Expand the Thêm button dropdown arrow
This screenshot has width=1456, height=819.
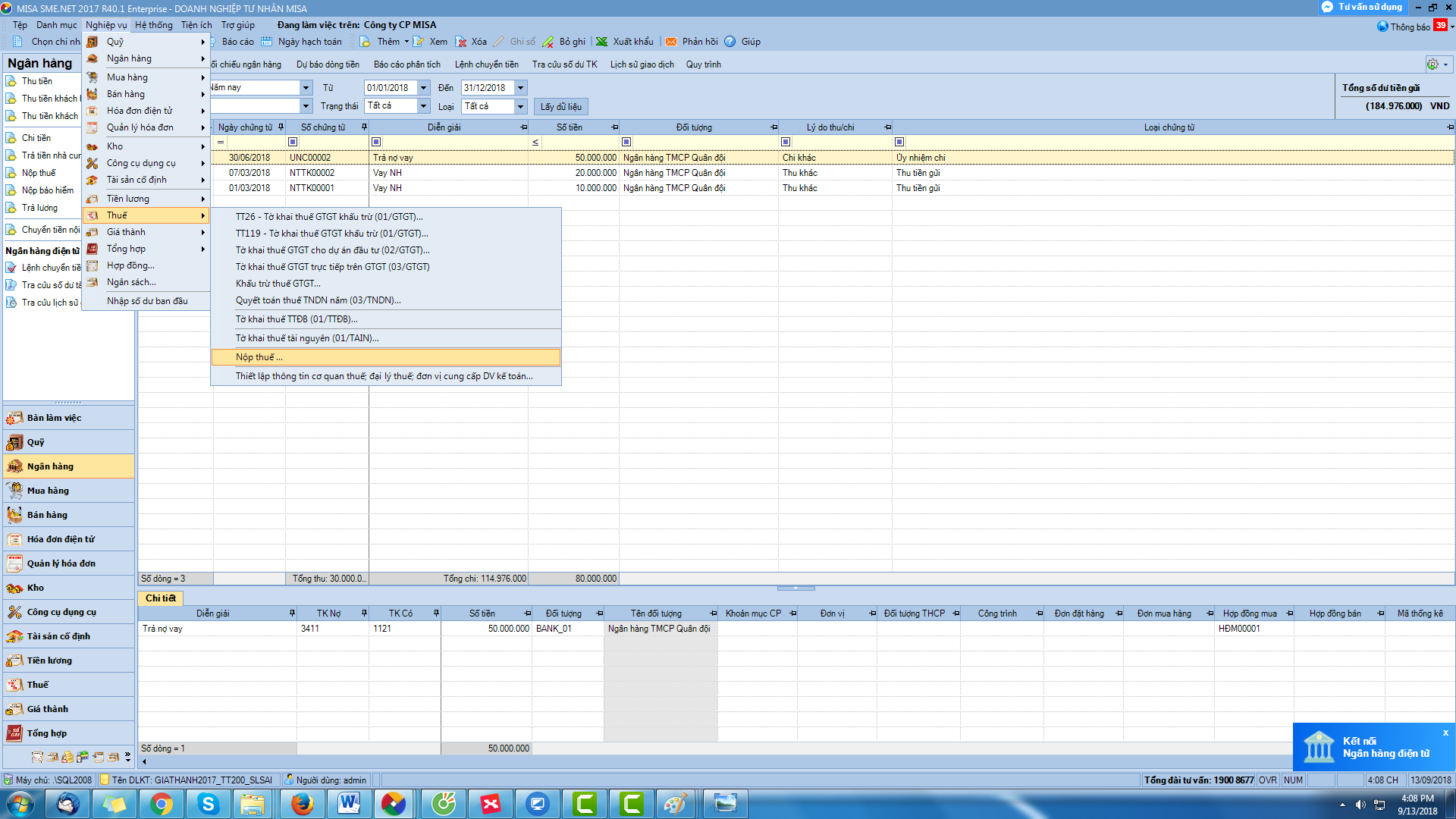406,42
